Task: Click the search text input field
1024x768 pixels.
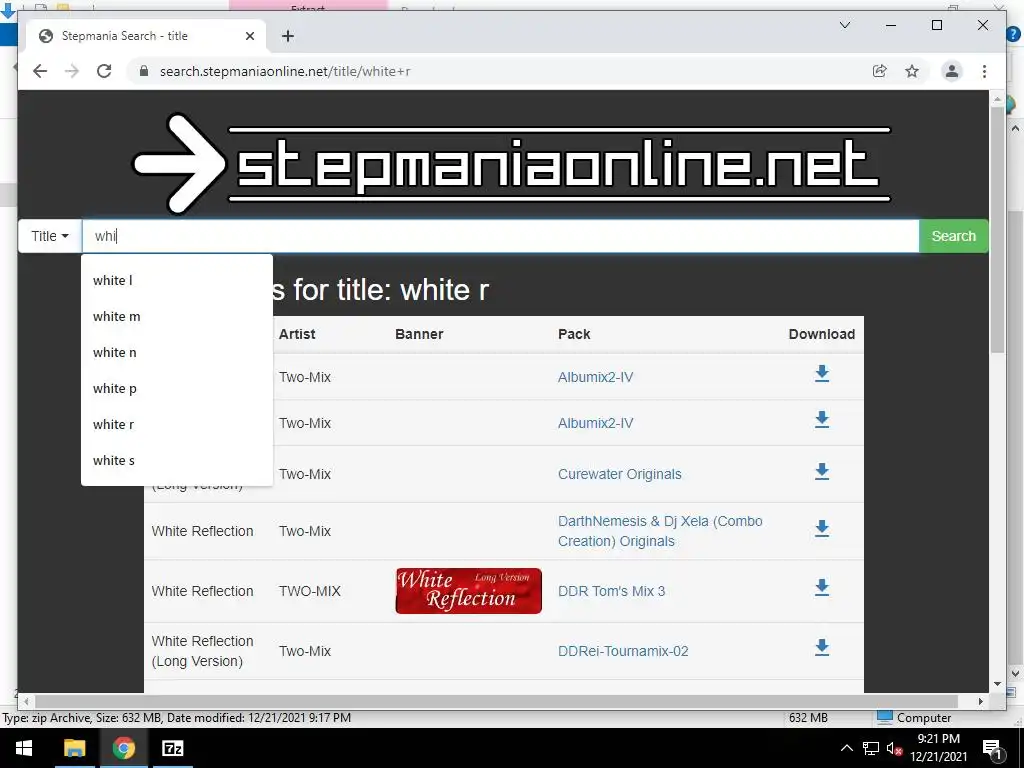Action: click(x=500, y=236)
